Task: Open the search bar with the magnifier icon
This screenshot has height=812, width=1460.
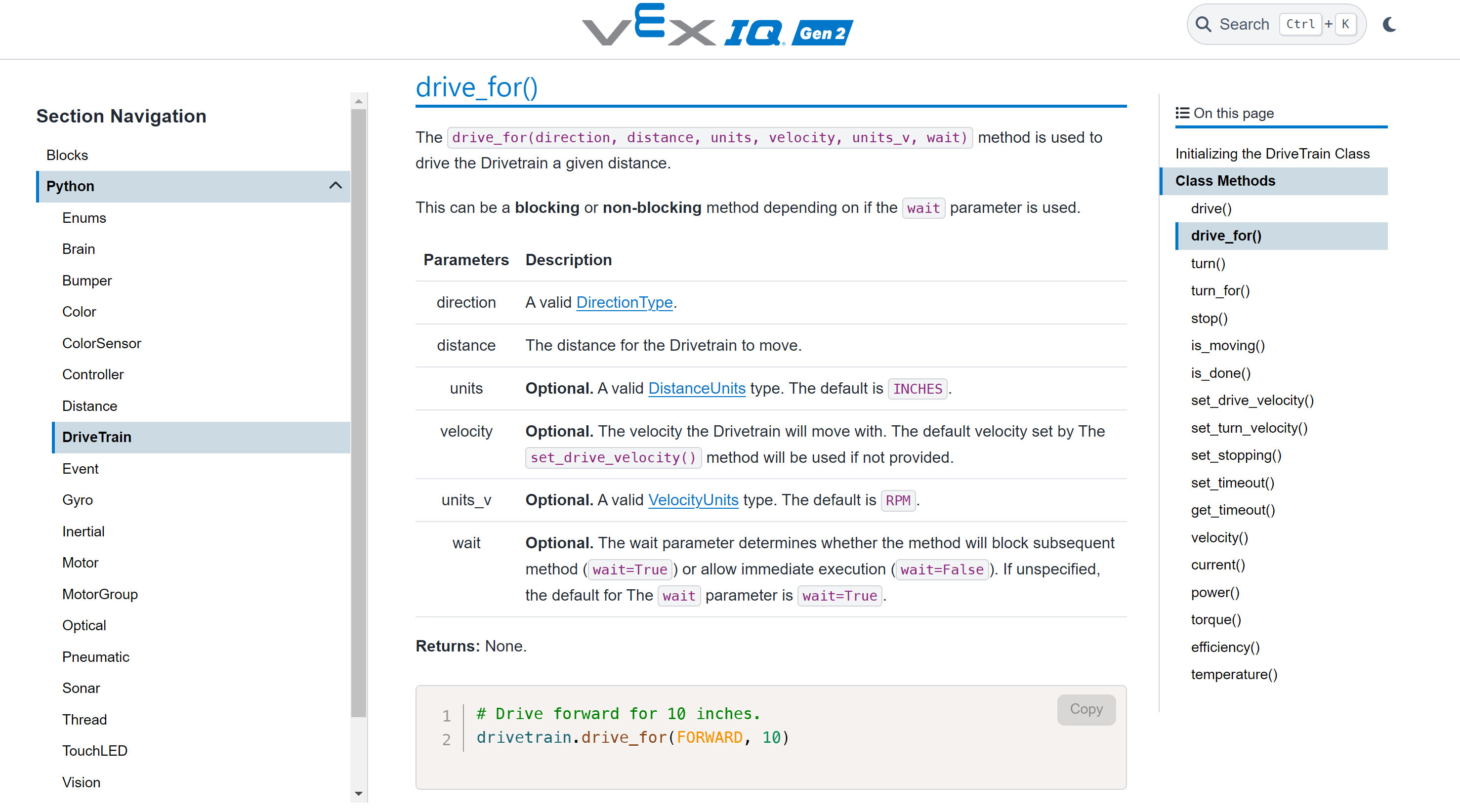Action: pyautogui.click(x=1204, y=24)
